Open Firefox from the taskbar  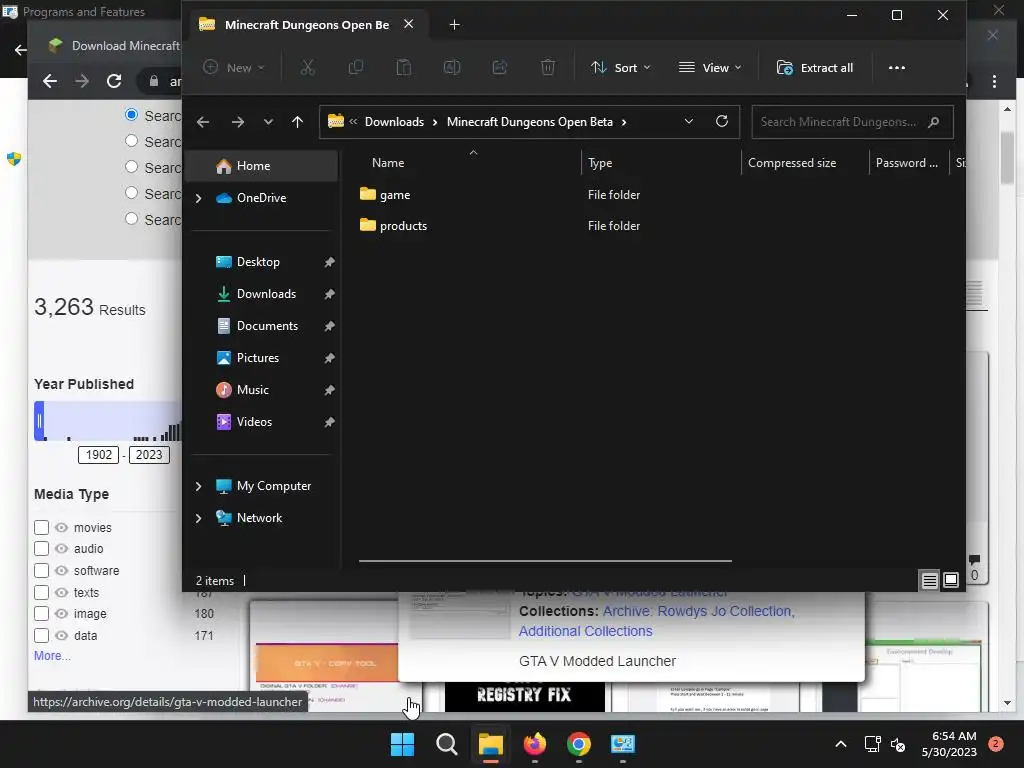point(535,744)
